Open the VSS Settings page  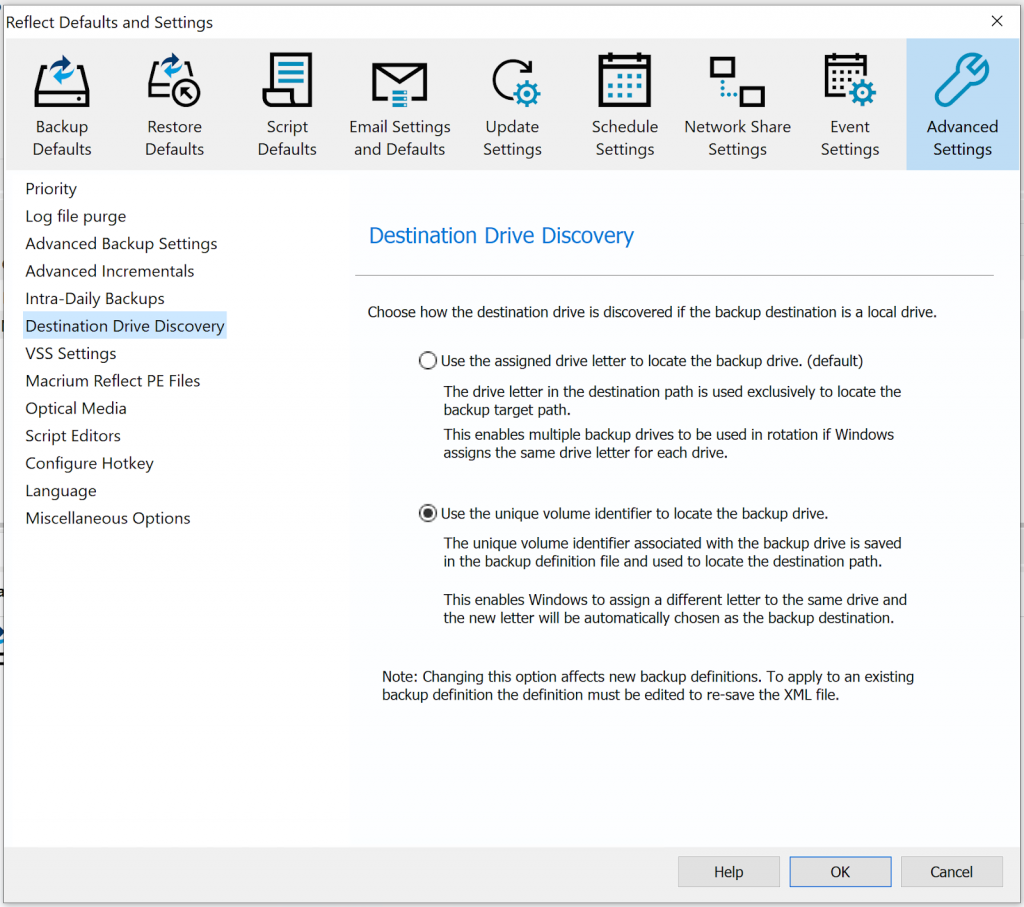(70, 353)
